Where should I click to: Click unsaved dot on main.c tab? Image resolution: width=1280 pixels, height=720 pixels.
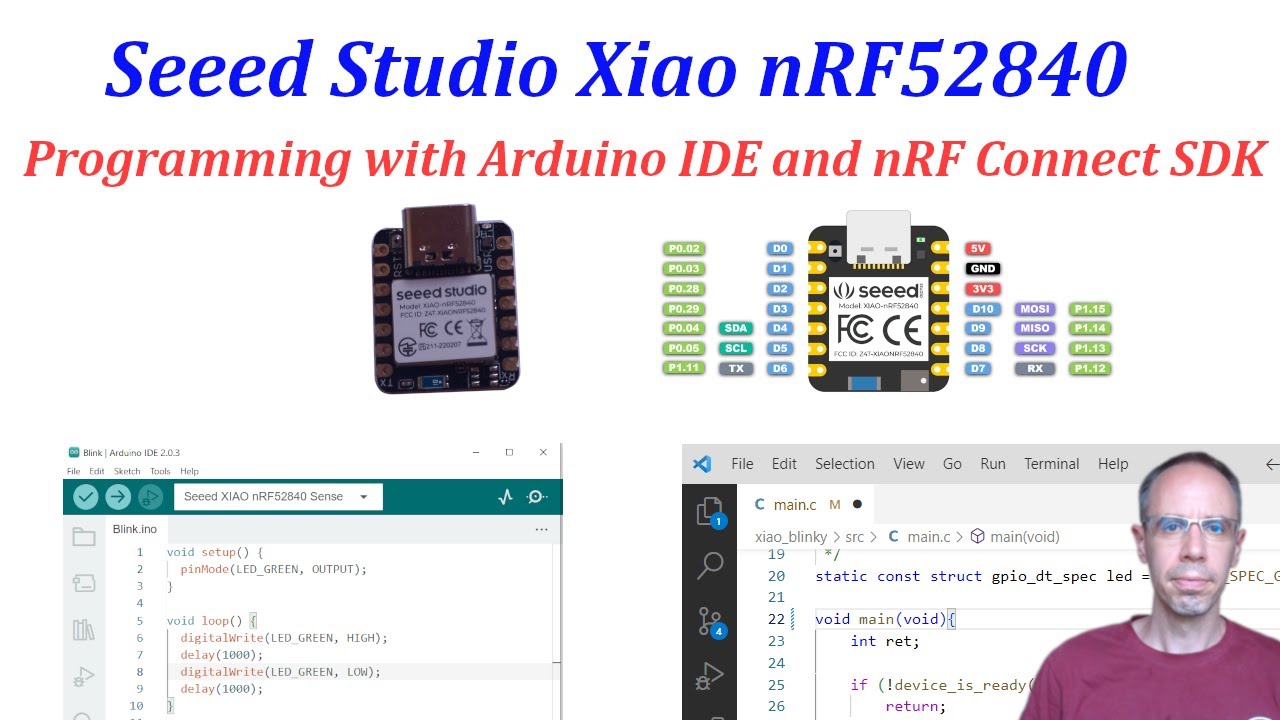tap(857, 505)
